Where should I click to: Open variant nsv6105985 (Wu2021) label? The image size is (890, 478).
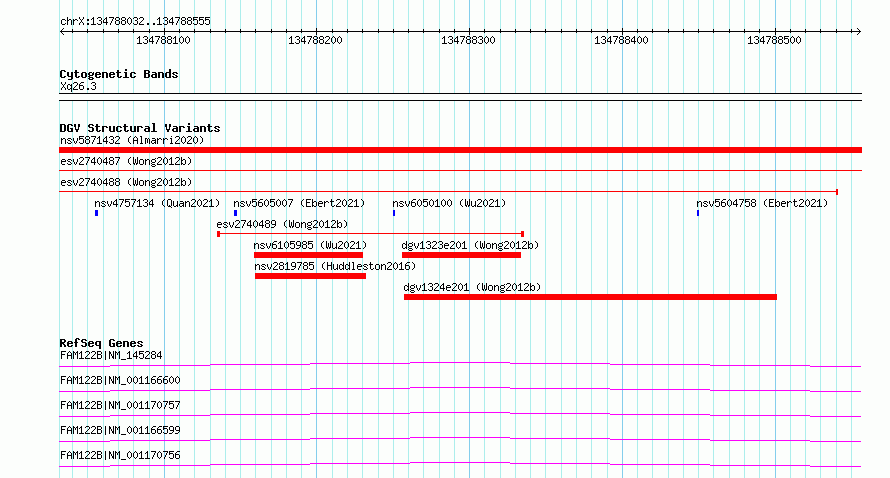(x=310, y=245)
